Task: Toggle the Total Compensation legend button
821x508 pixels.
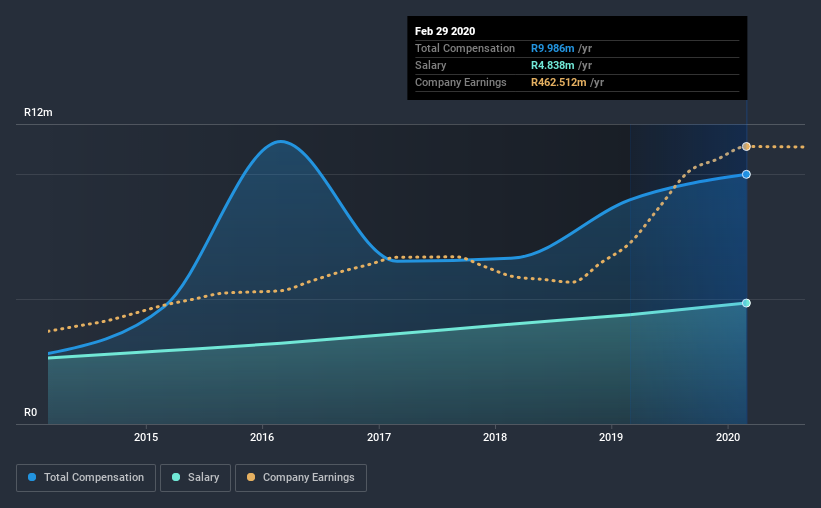Action: [x=86, y=478]
